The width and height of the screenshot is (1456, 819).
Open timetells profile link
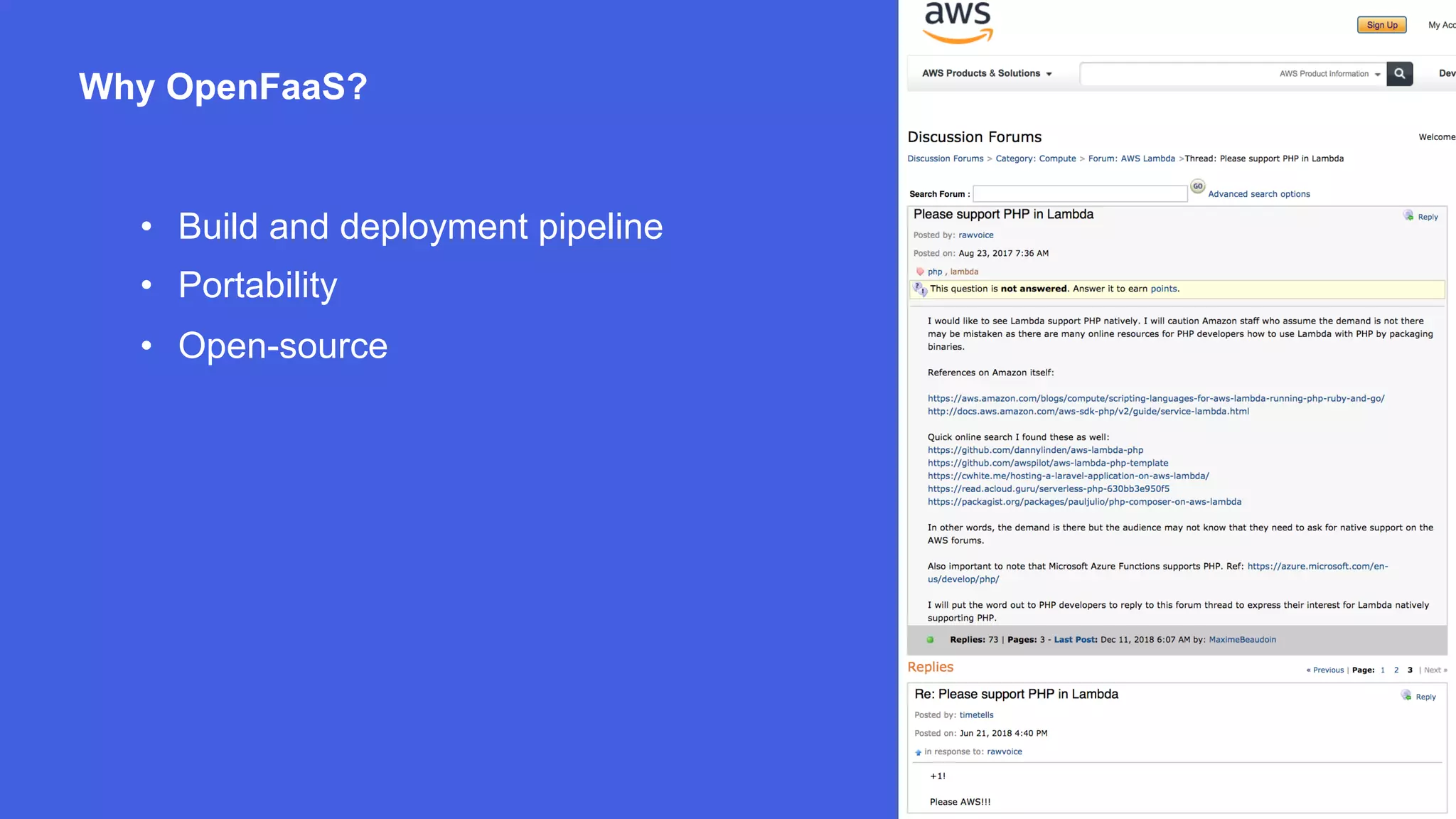pos(976,715)
